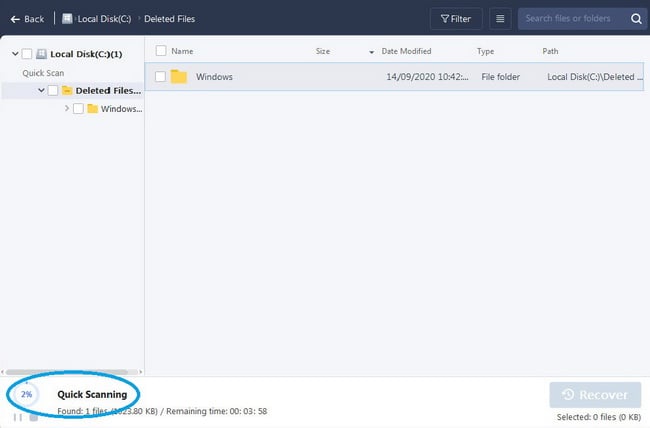The image size is (650, 428).
Task: Click the File folder type cell
Action: [x=500, y=77]
